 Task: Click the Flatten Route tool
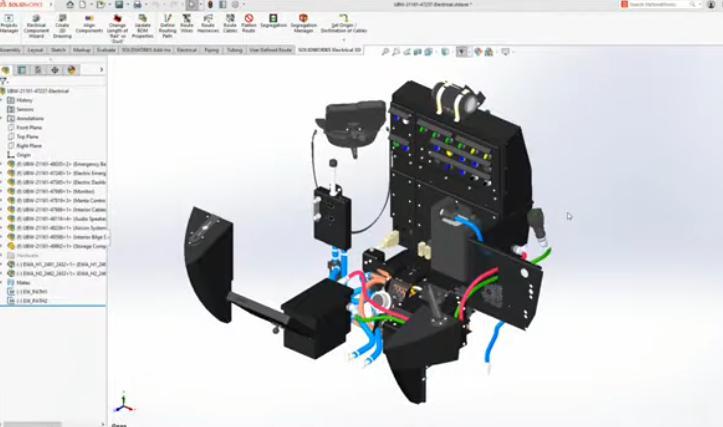click(249, 24)
